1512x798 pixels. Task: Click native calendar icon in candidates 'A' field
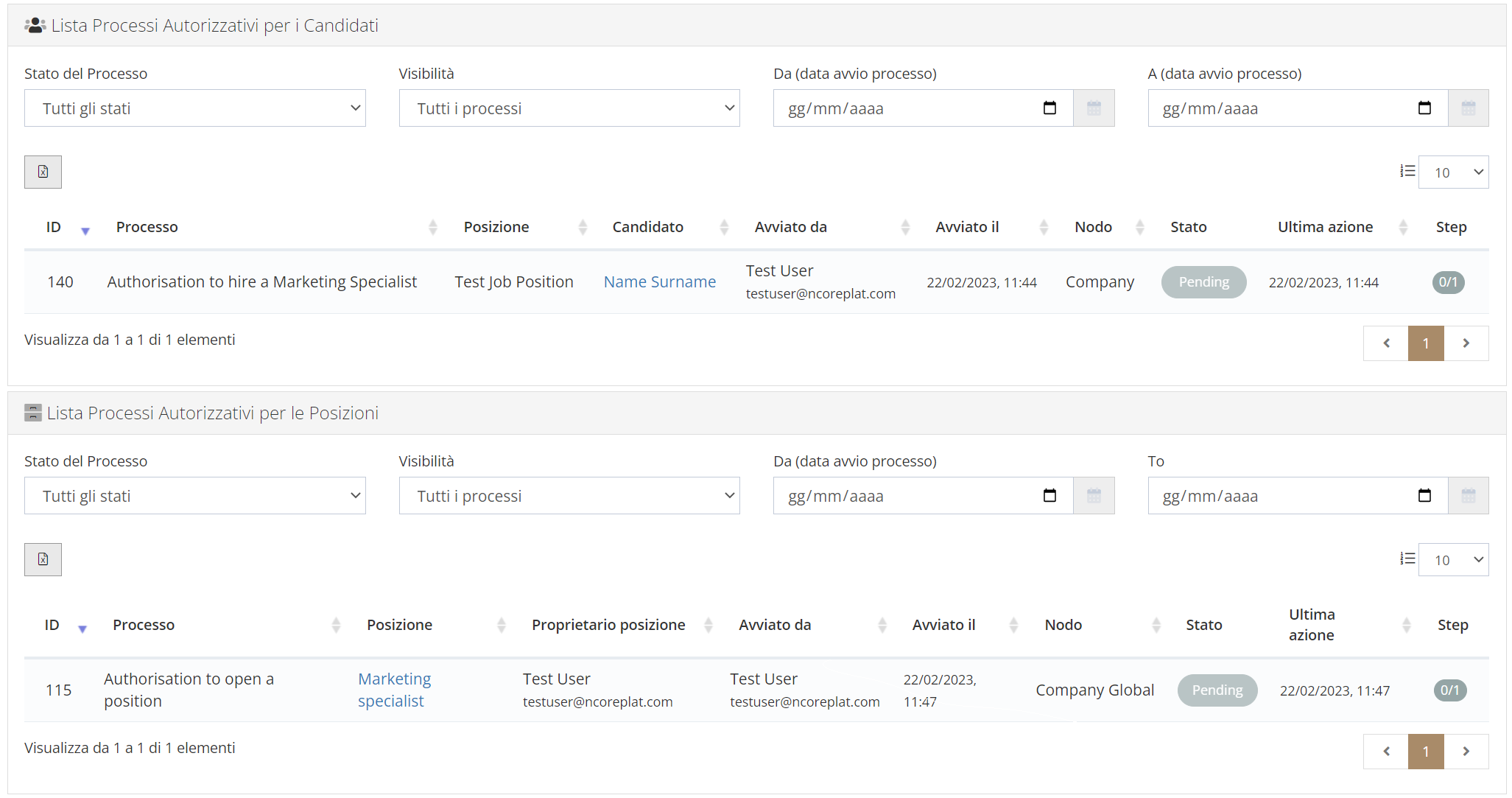(x=1424, y=108)
